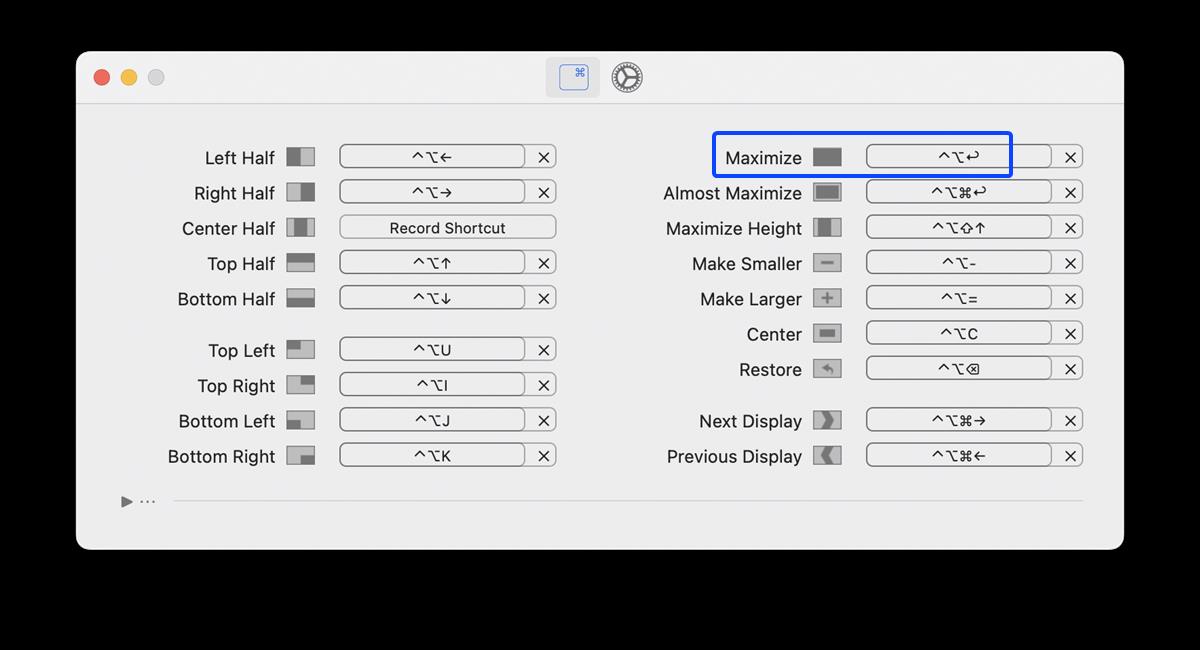1200x650 pixels.
Task: Edit the Previous Display shortcut field
Action: [x=959, y=455]
